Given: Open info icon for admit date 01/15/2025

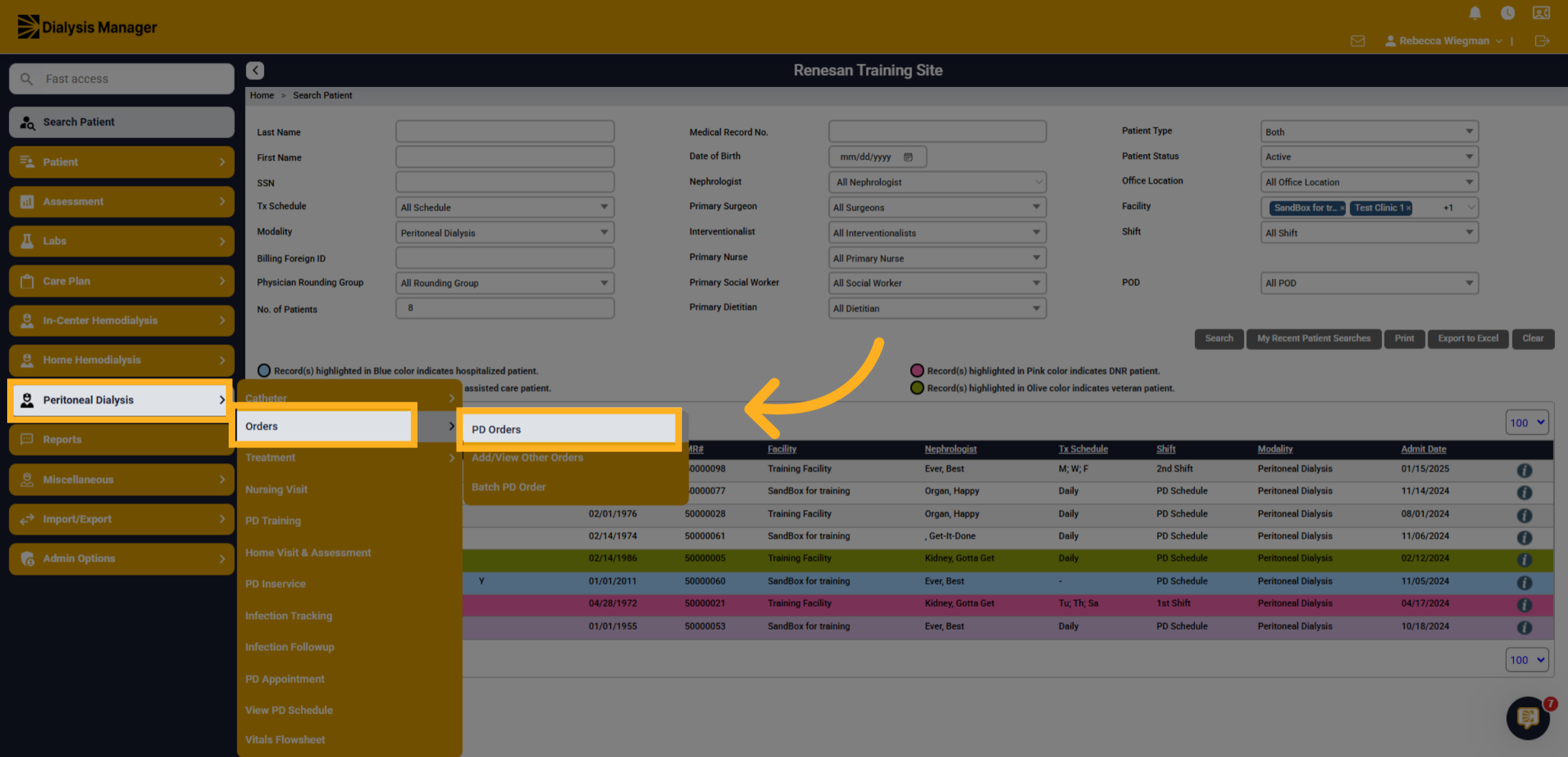Looking at the screenshot, I should click(1524, 470).
